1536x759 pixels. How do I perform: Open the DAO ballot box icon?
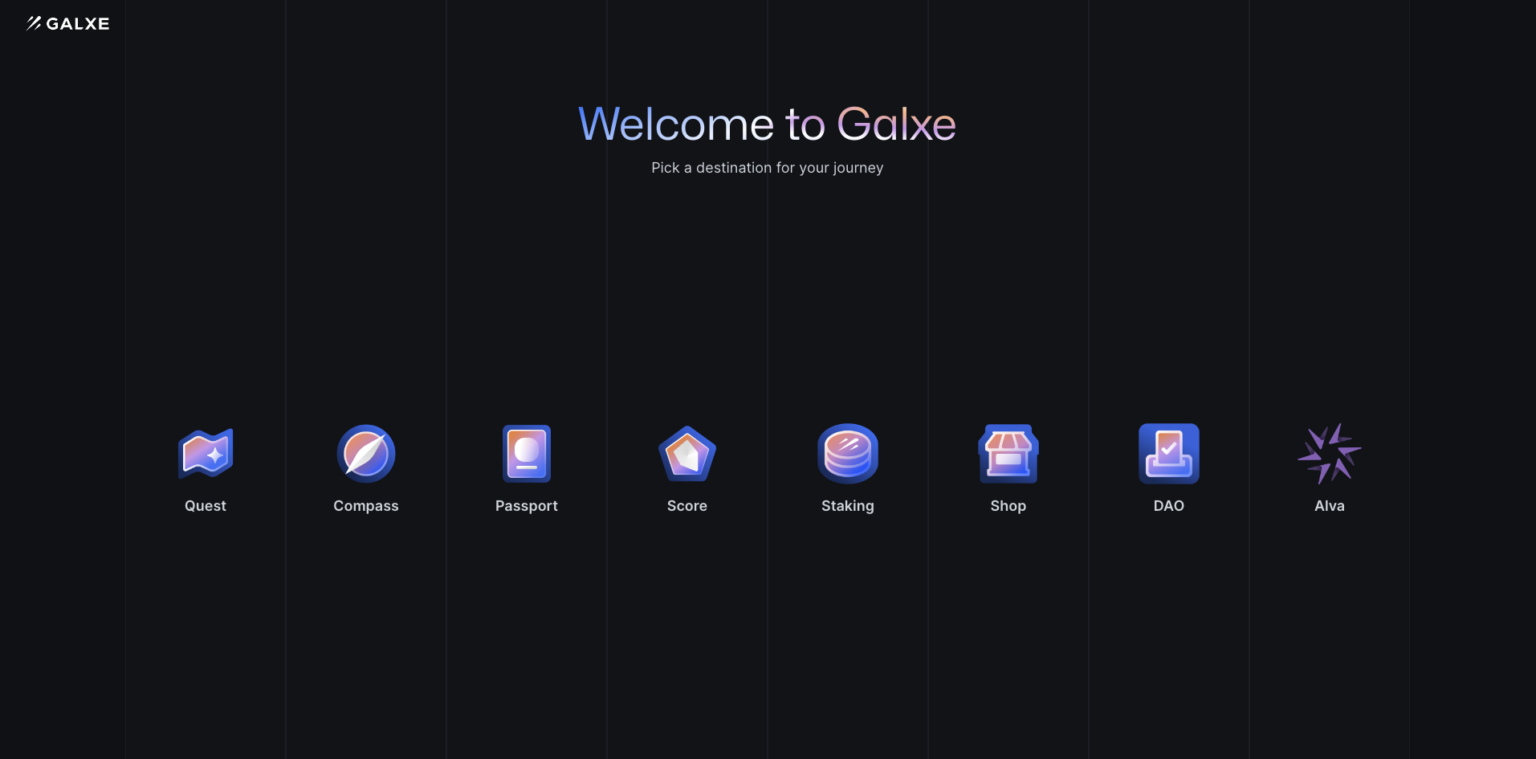[1169, 453]
